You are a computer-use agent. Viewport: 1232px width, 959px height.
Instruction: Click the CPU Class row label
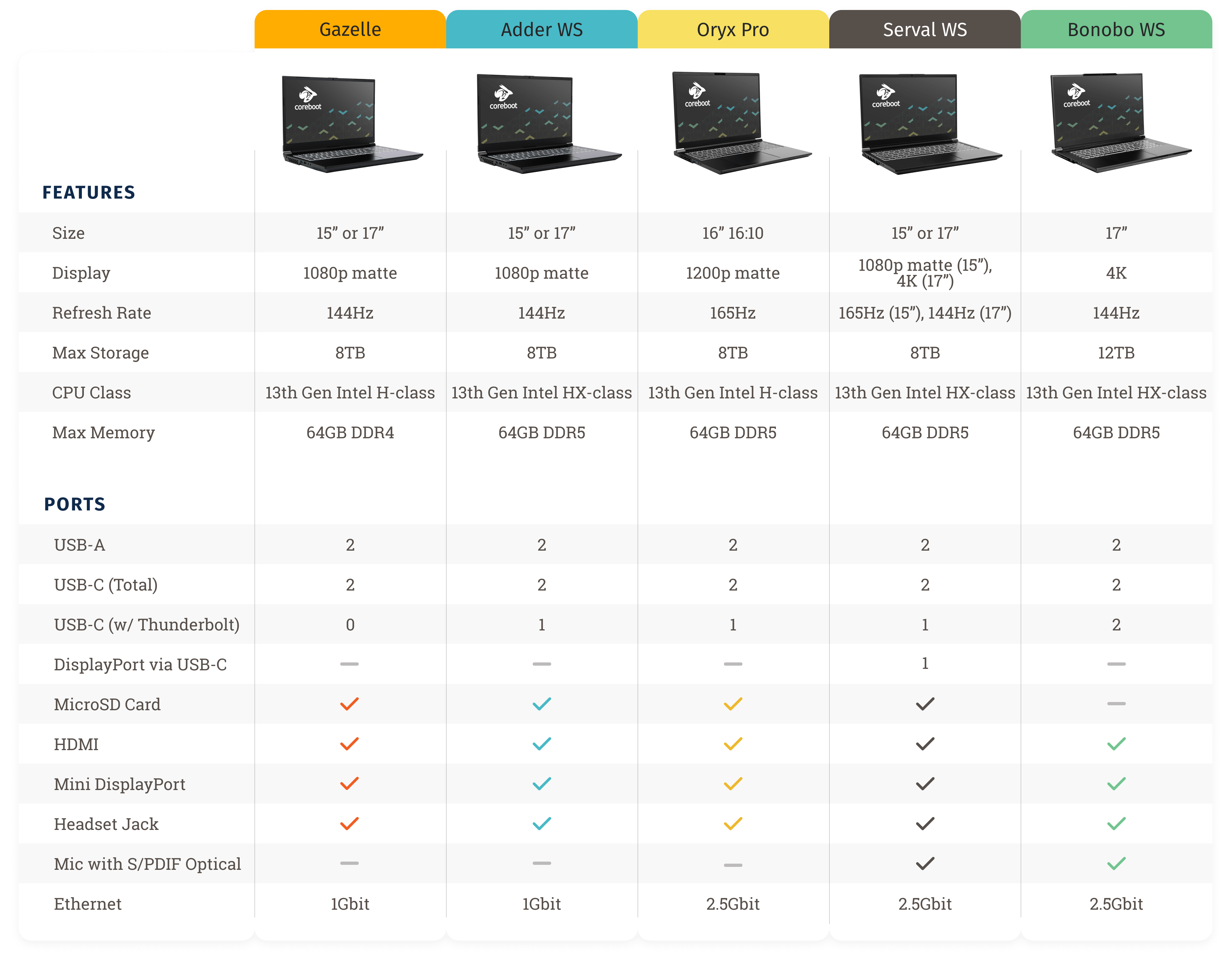[x=92, y=393]
